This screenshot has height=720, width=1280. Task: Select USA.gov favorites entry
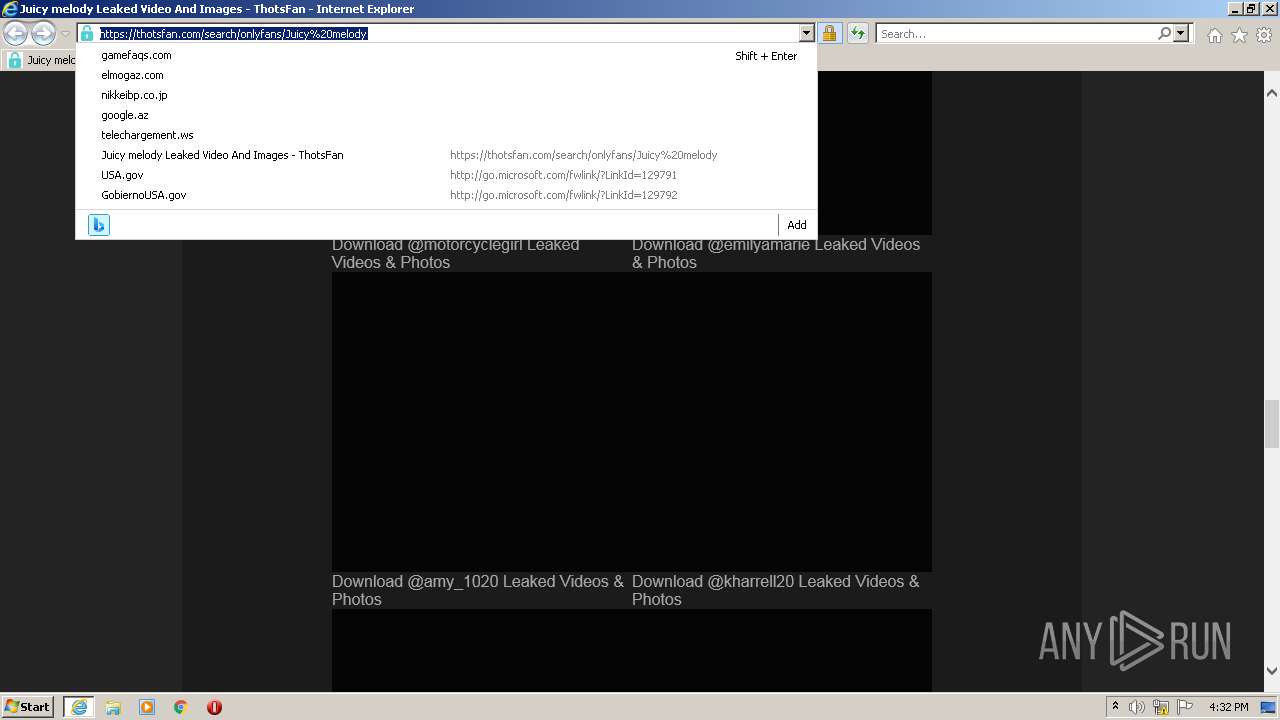pyautogui.click(x=446, y=175)
